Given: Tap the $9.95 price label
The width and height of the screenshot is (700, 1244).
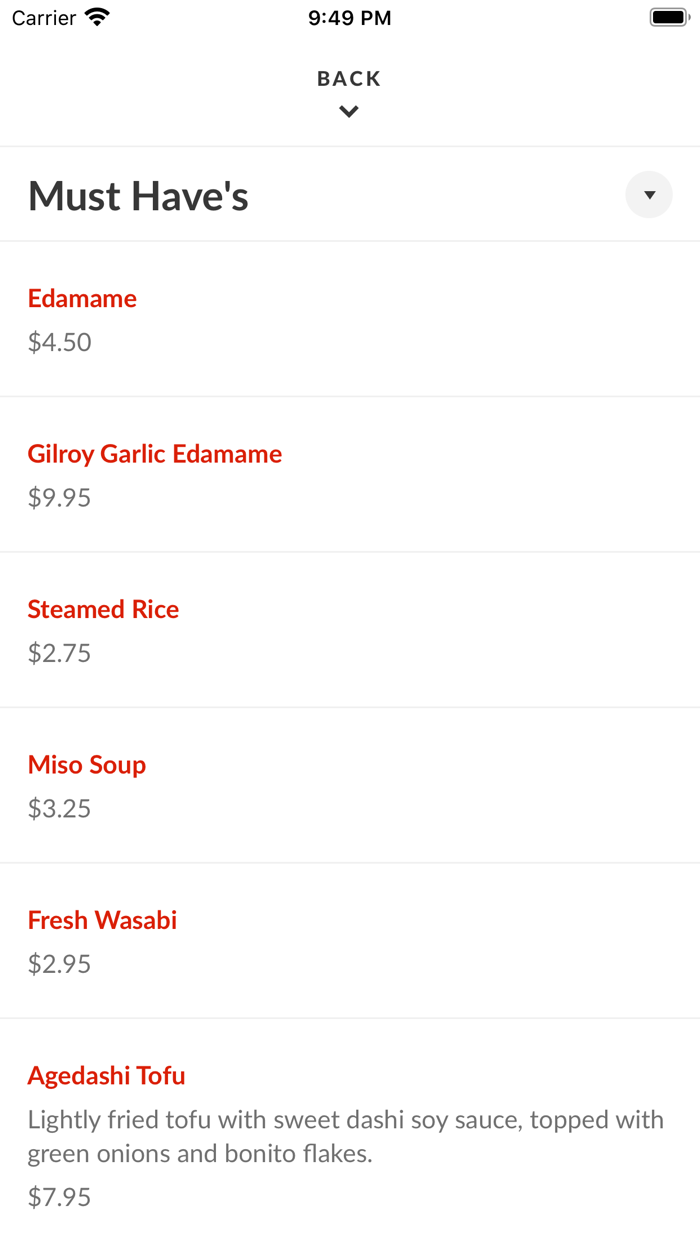Looking at the screenshot, I should tap(59, 497).
